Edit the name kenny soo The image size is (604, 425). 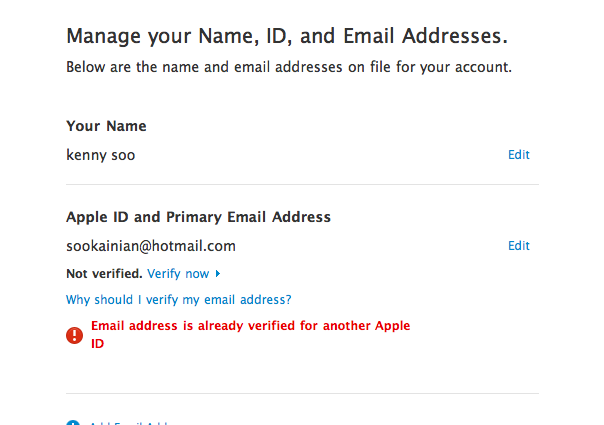(x=518, y=155)
